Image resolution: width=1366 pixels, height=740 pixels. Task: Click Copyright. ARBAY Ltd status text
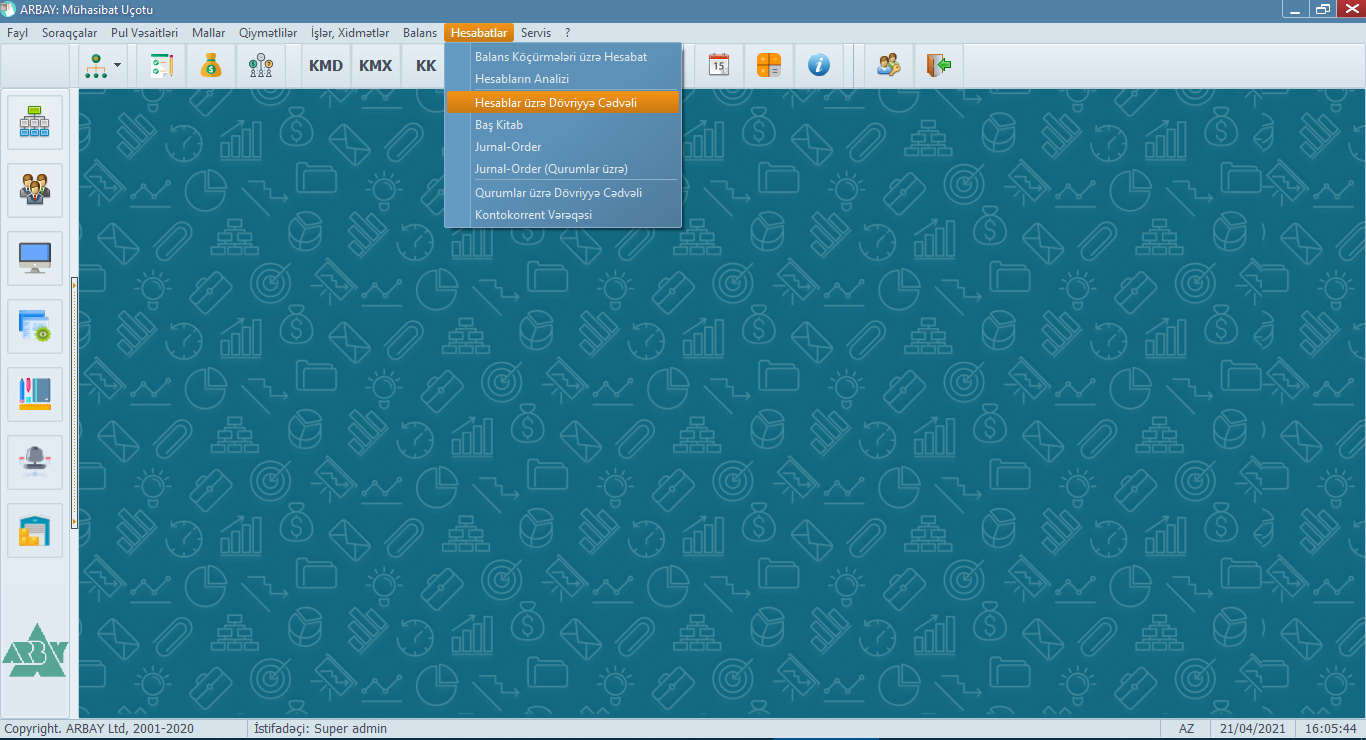(x=99, y=729)
